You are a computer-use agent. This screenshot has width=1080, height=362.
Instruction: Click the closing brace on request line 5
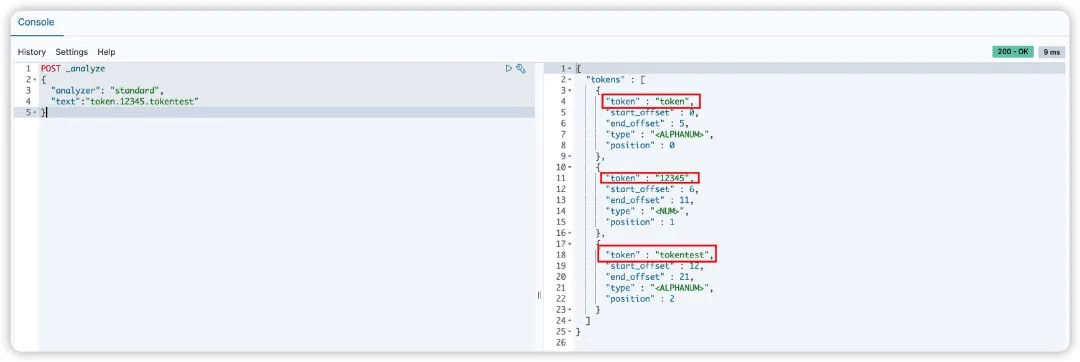click(43, 112)
